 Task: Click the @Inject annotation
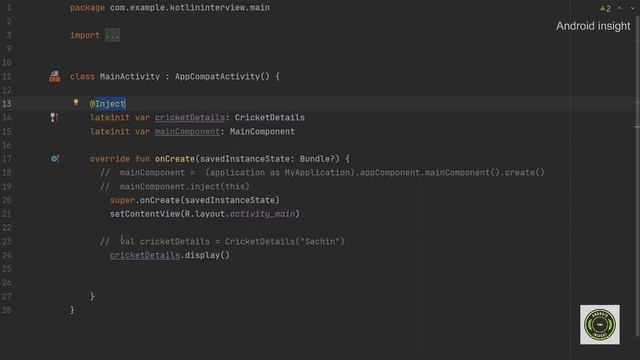108,104
